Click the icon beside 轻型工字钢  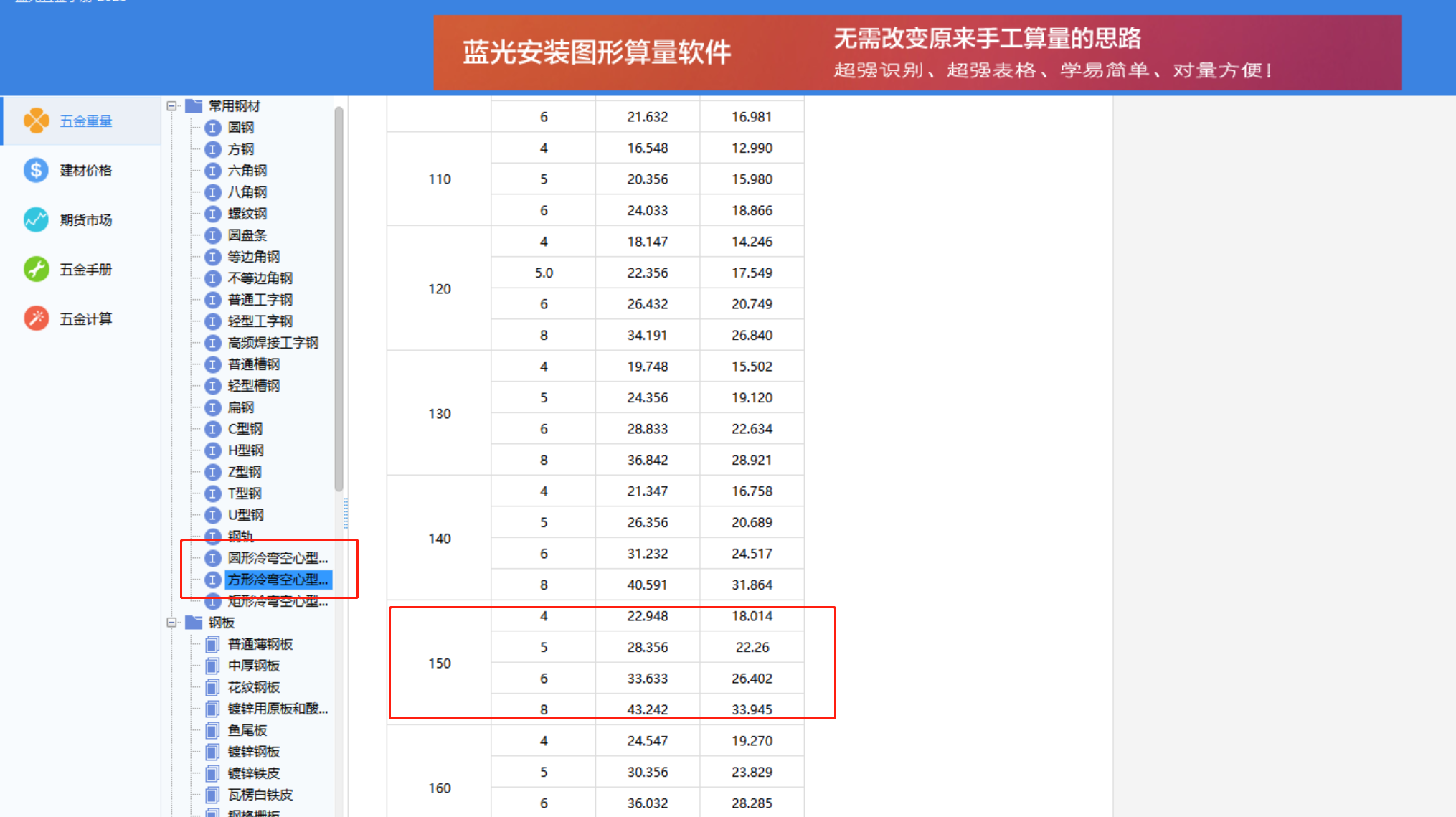tap(212, 321)
